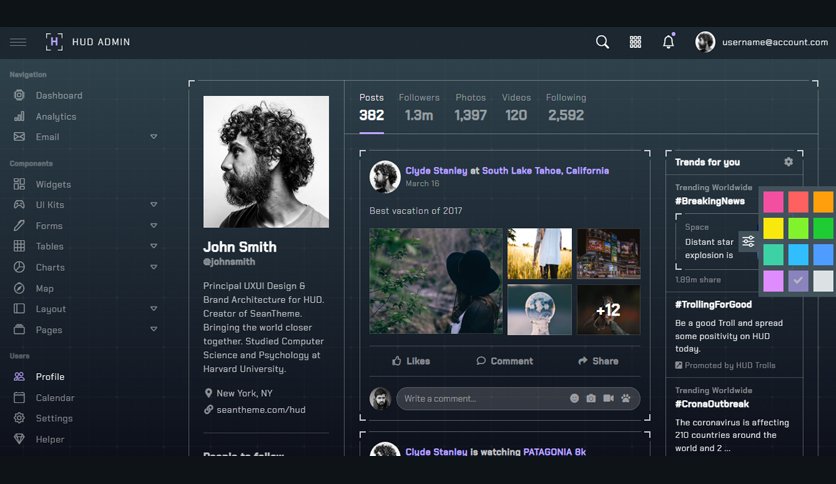Open Clyde Stanley's name link in the Best vacation post
The image size is (836, 484).
(x=436, y=171)
